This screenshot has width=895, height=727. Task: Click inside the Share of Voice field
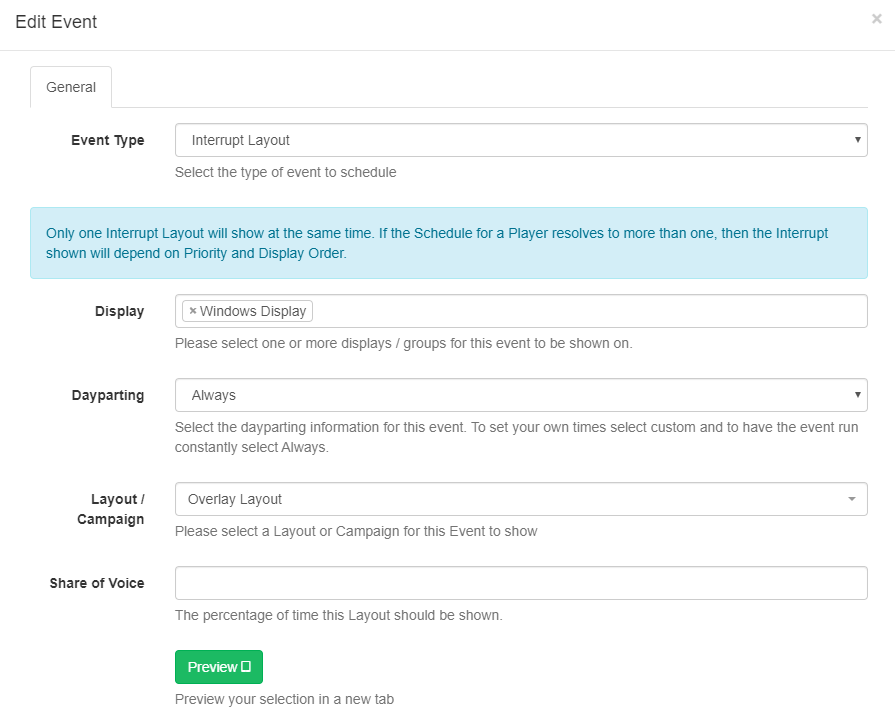(x=521, y=583)
